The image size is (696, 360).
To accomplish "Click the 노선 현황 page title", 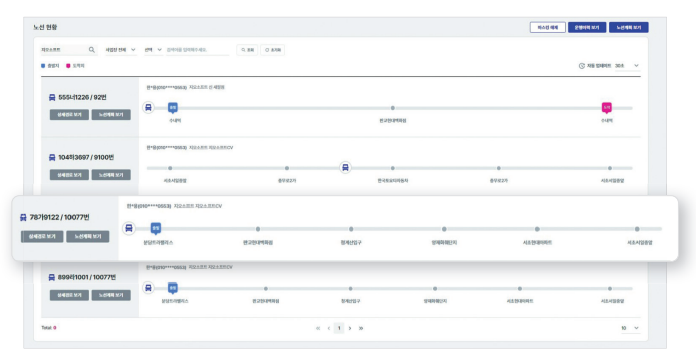I will point(45,27).
